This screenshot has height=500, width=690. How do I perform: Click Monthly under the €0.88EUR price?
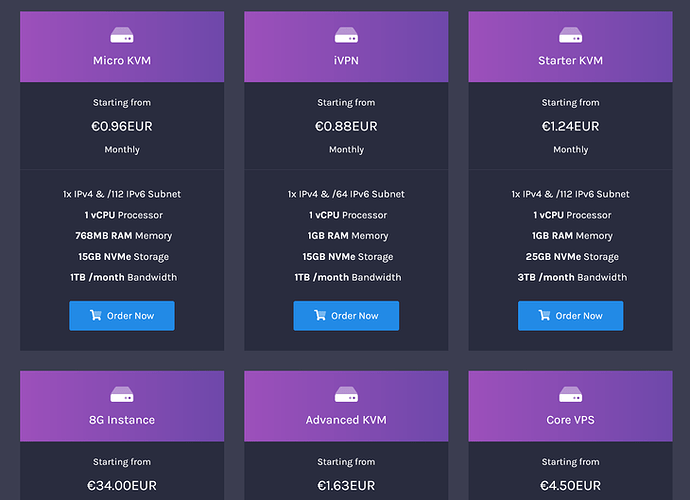click(x=346, y=150)
